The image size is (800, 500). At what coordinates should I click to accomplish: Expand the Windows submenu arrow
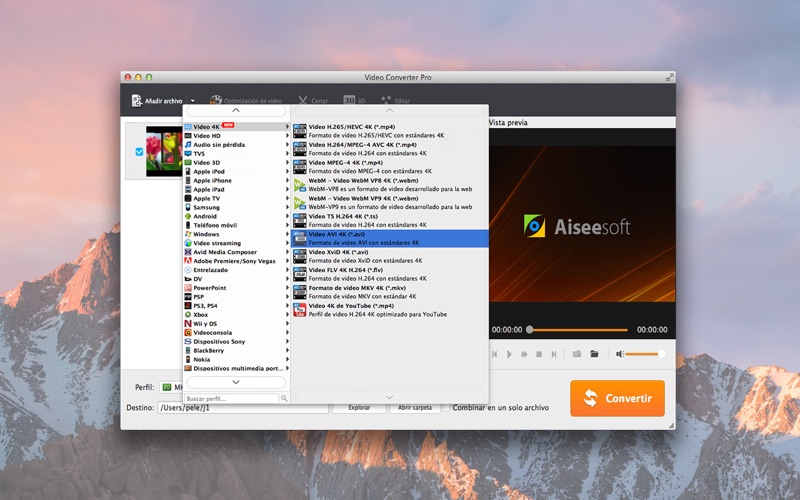[287, 234]
